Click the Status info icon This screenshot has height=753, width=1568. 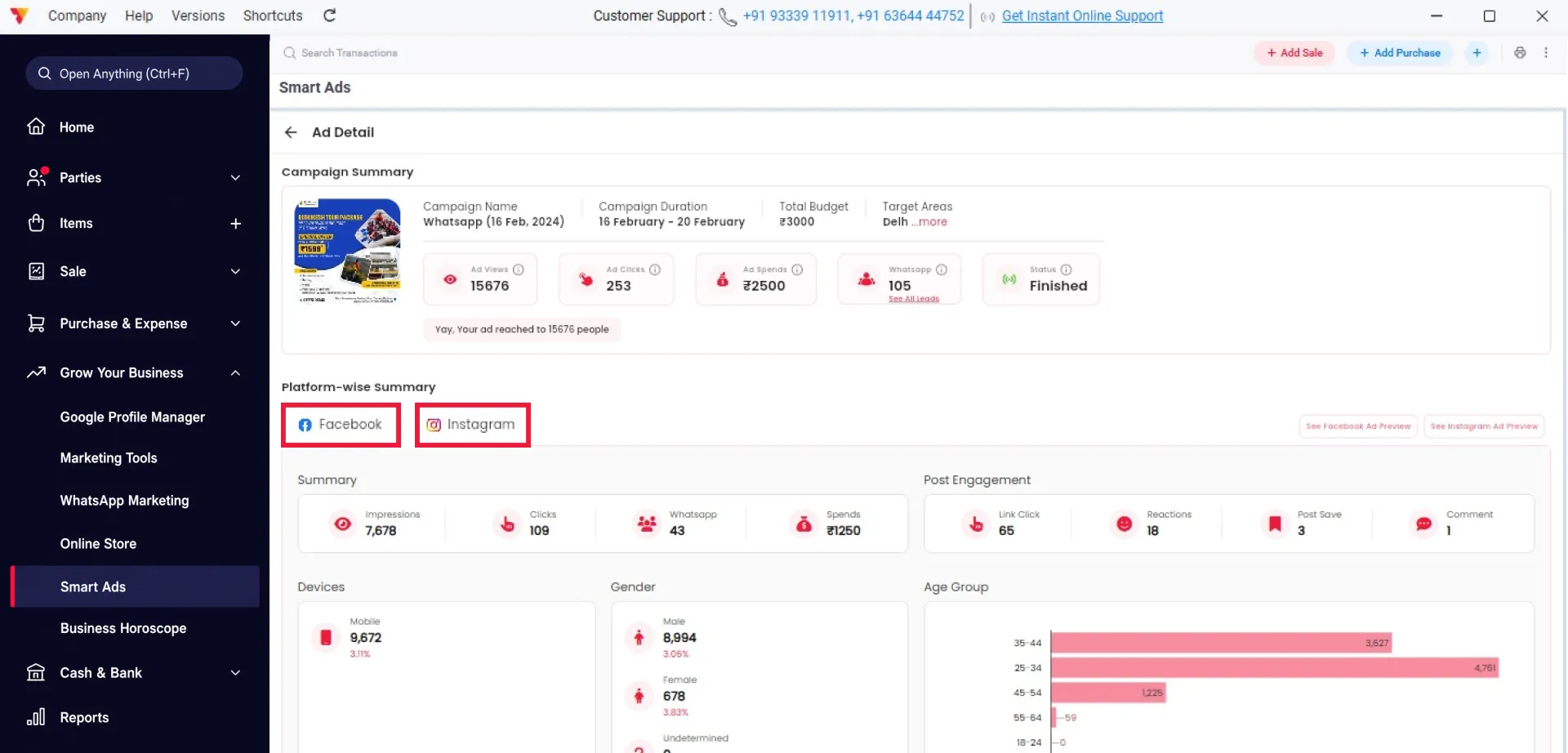tap(1066, 270)
